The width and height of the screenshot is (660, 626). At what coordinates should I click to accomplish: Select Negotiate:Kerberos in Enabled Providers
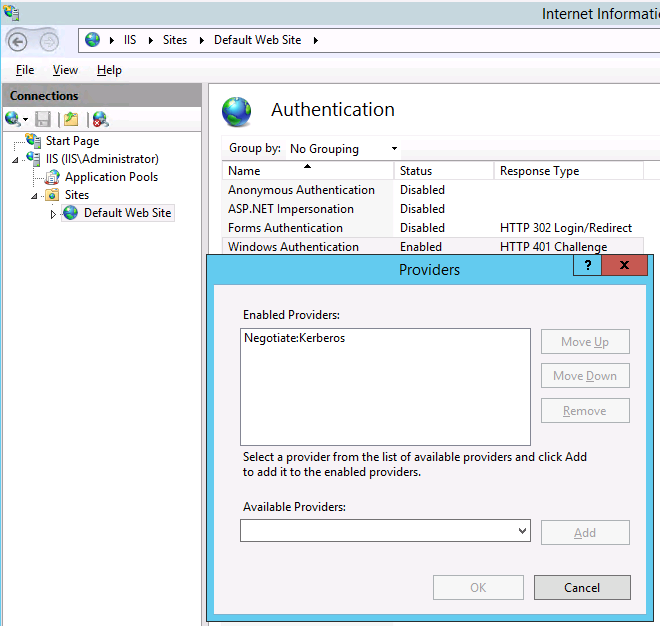tap(294, 338)
